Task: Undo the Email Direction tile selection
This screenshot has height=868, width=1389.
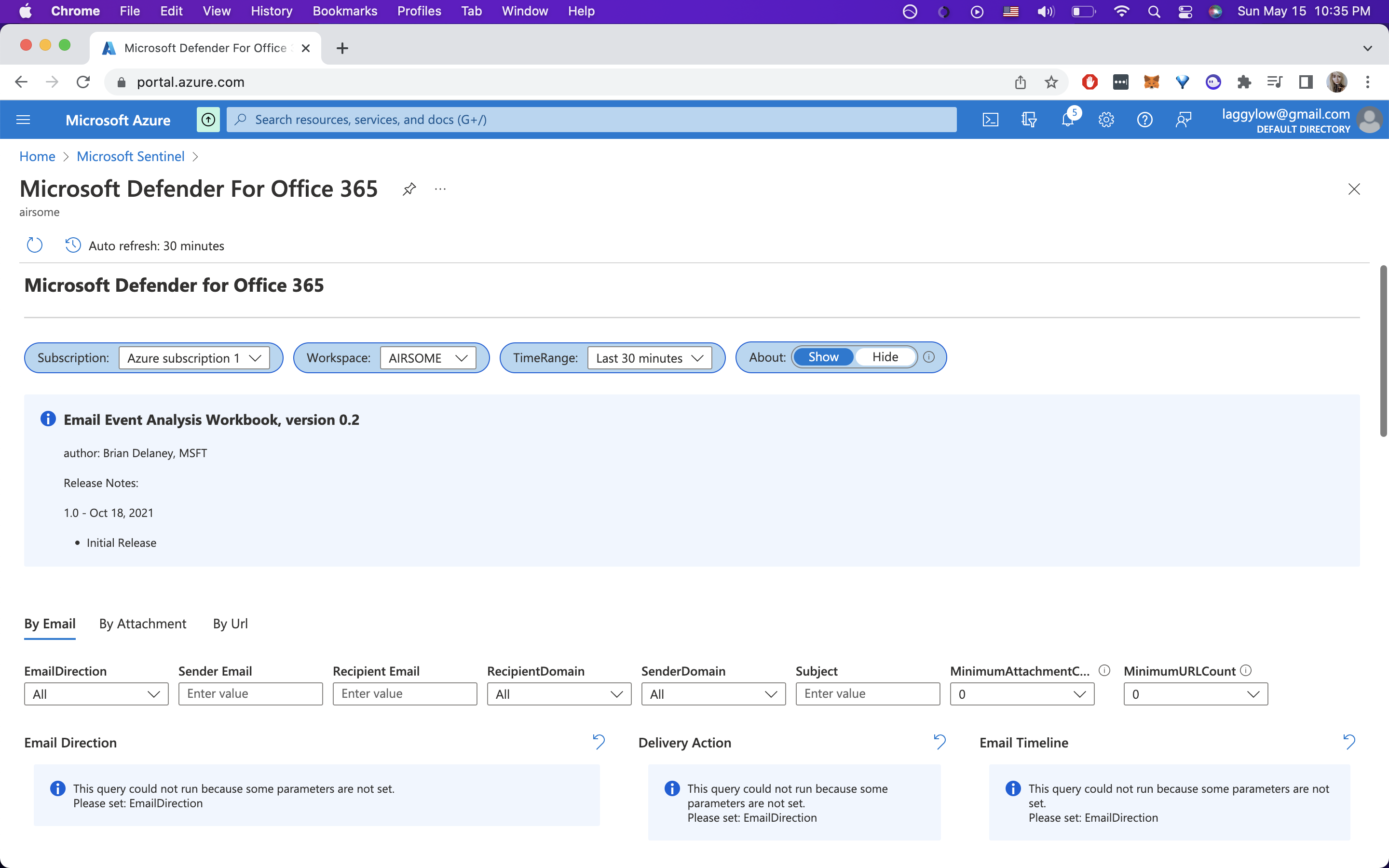Action: [599, 742]
